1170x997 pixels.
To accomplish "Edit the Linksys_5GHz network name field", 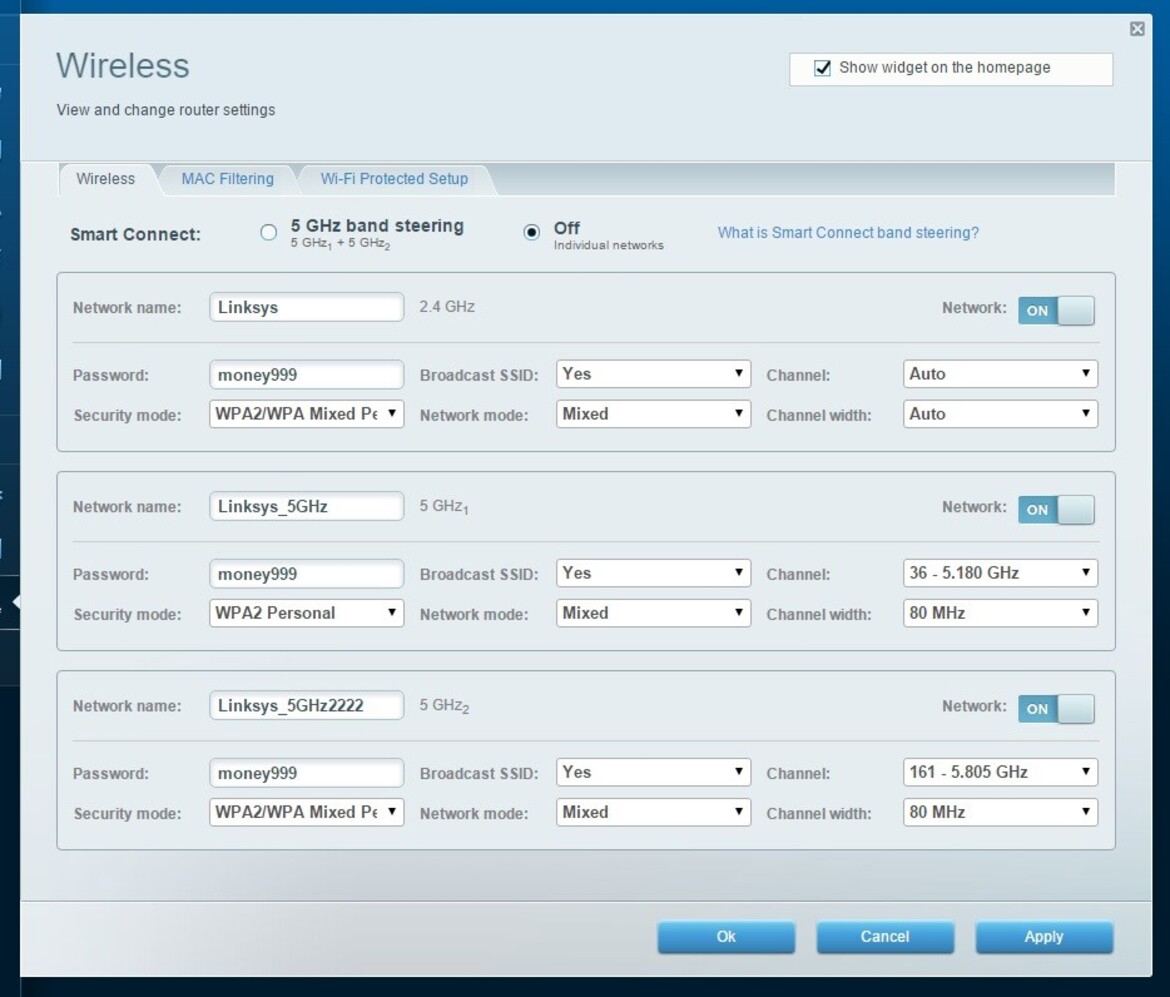I will [x=307, y=507].
